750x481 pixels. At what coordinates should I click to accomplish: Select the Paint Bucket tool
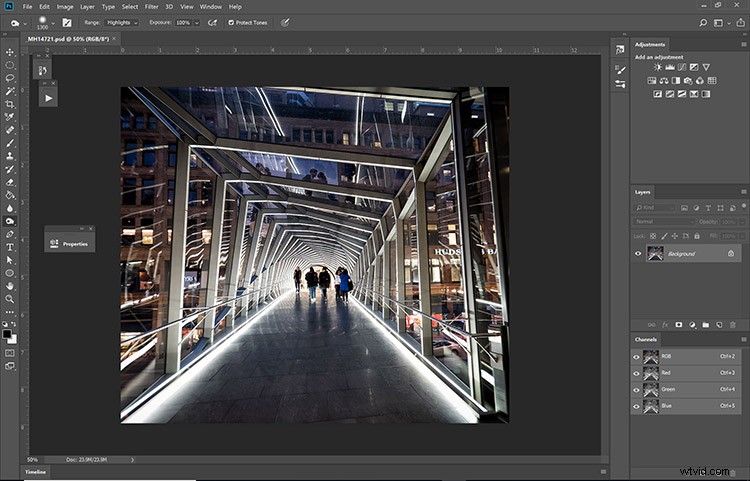[x=10, y=195]
